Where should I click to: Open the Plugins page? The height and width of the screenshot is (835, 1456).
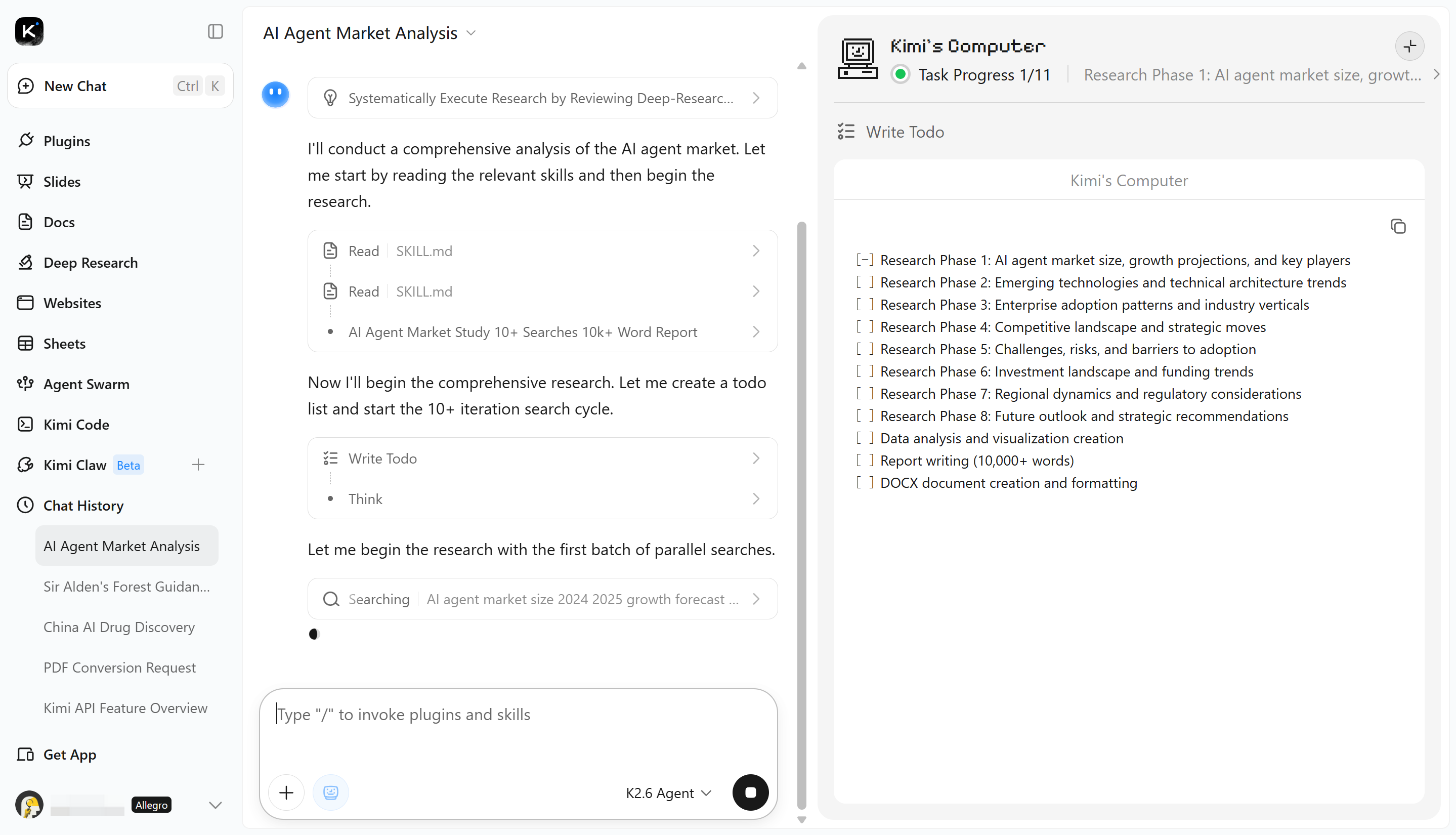[66, 141]
